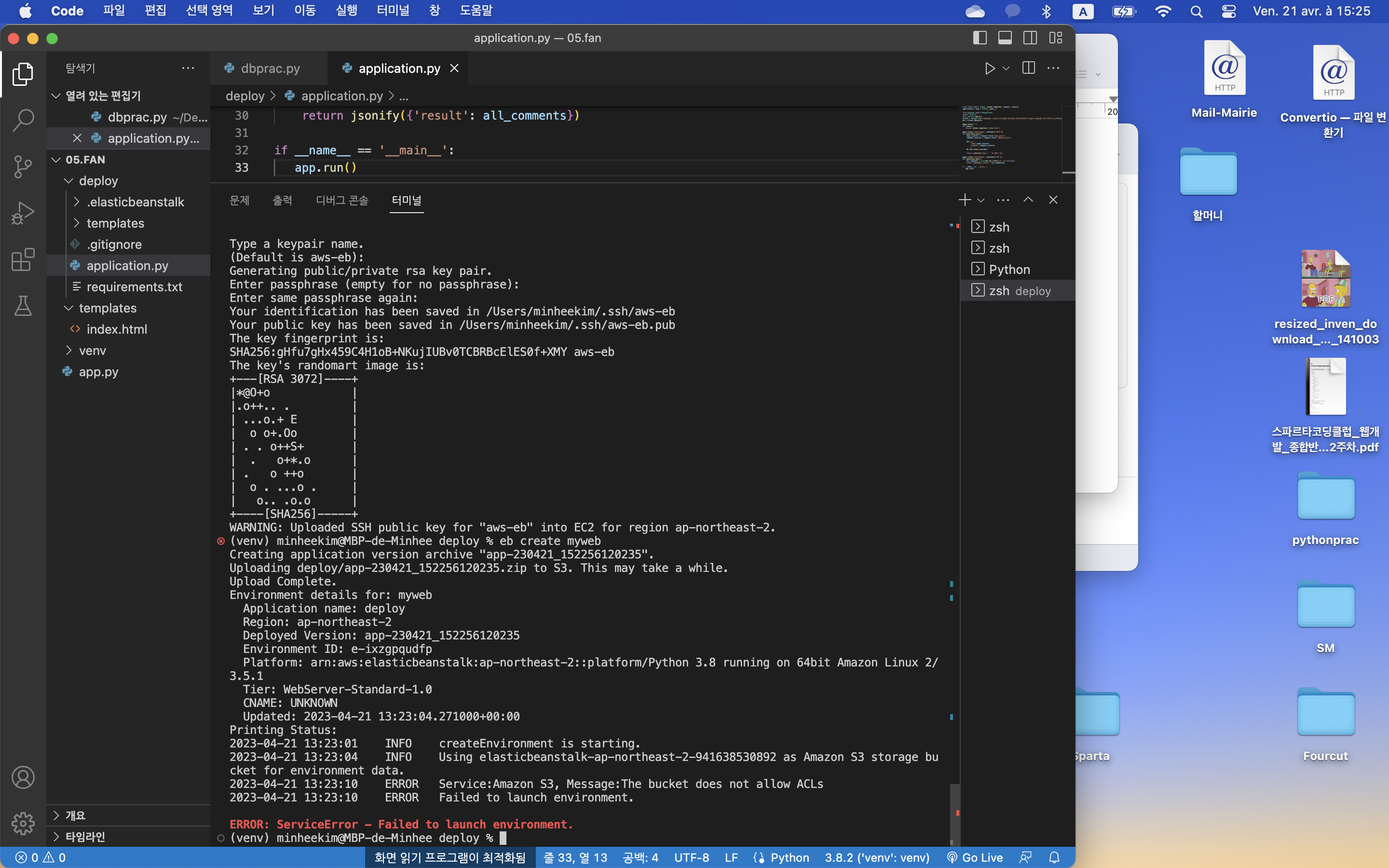This screenshot has height=868, width=1389.
Task: Expand the venv folder
Action: [68, 351]
